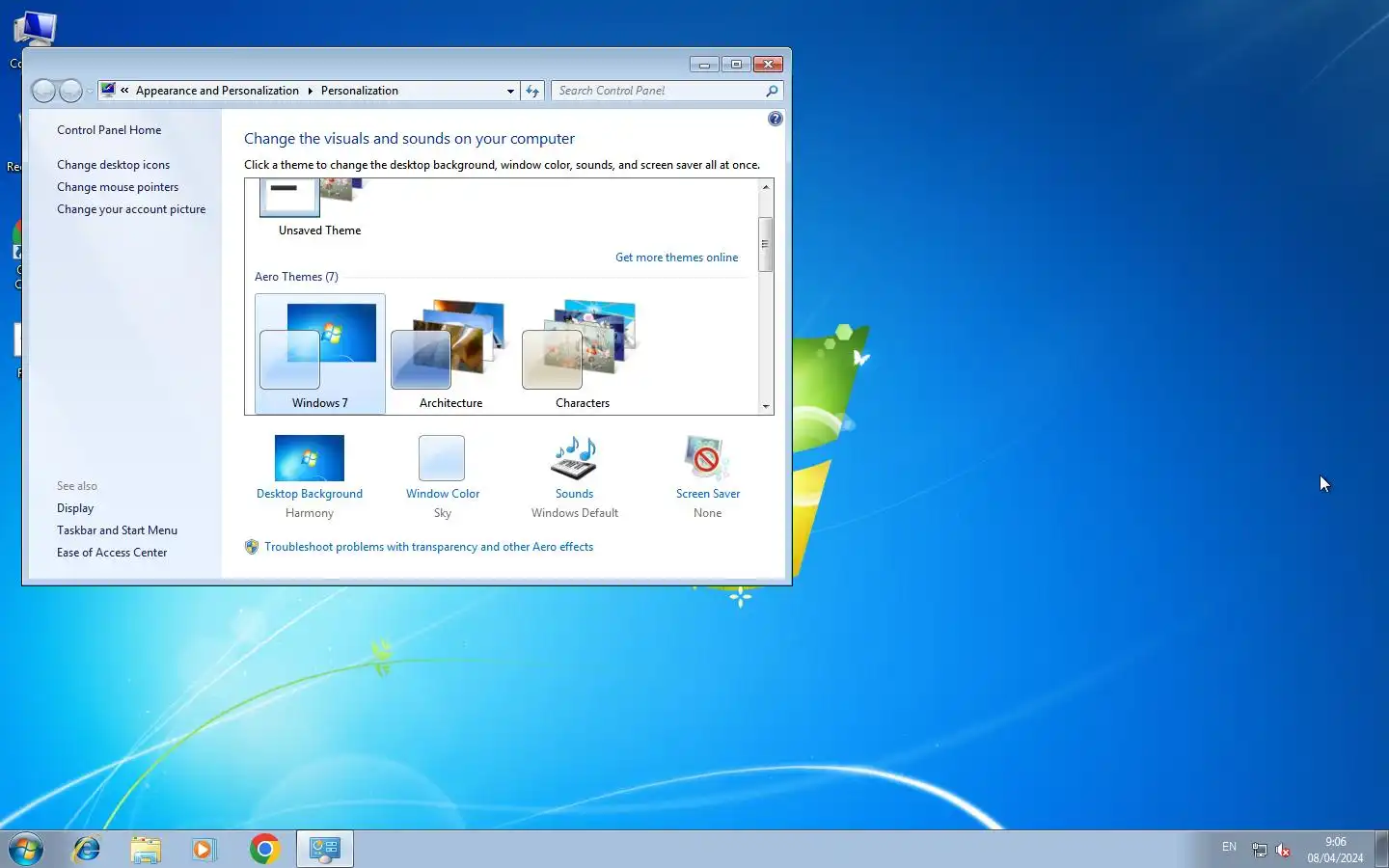Click Control Panel taskbar button

tap(325, 849)
